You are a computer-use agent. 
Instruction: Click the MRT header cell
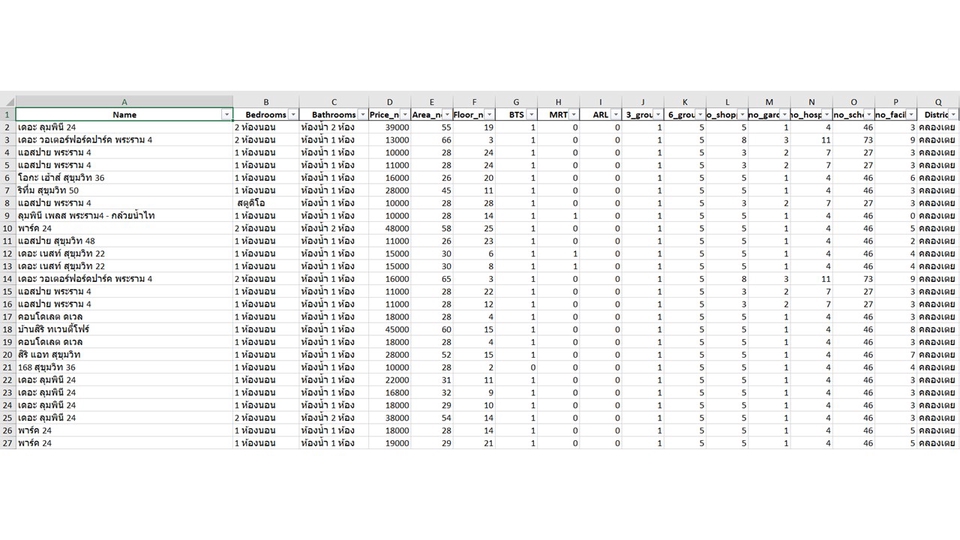click(558, 114)
